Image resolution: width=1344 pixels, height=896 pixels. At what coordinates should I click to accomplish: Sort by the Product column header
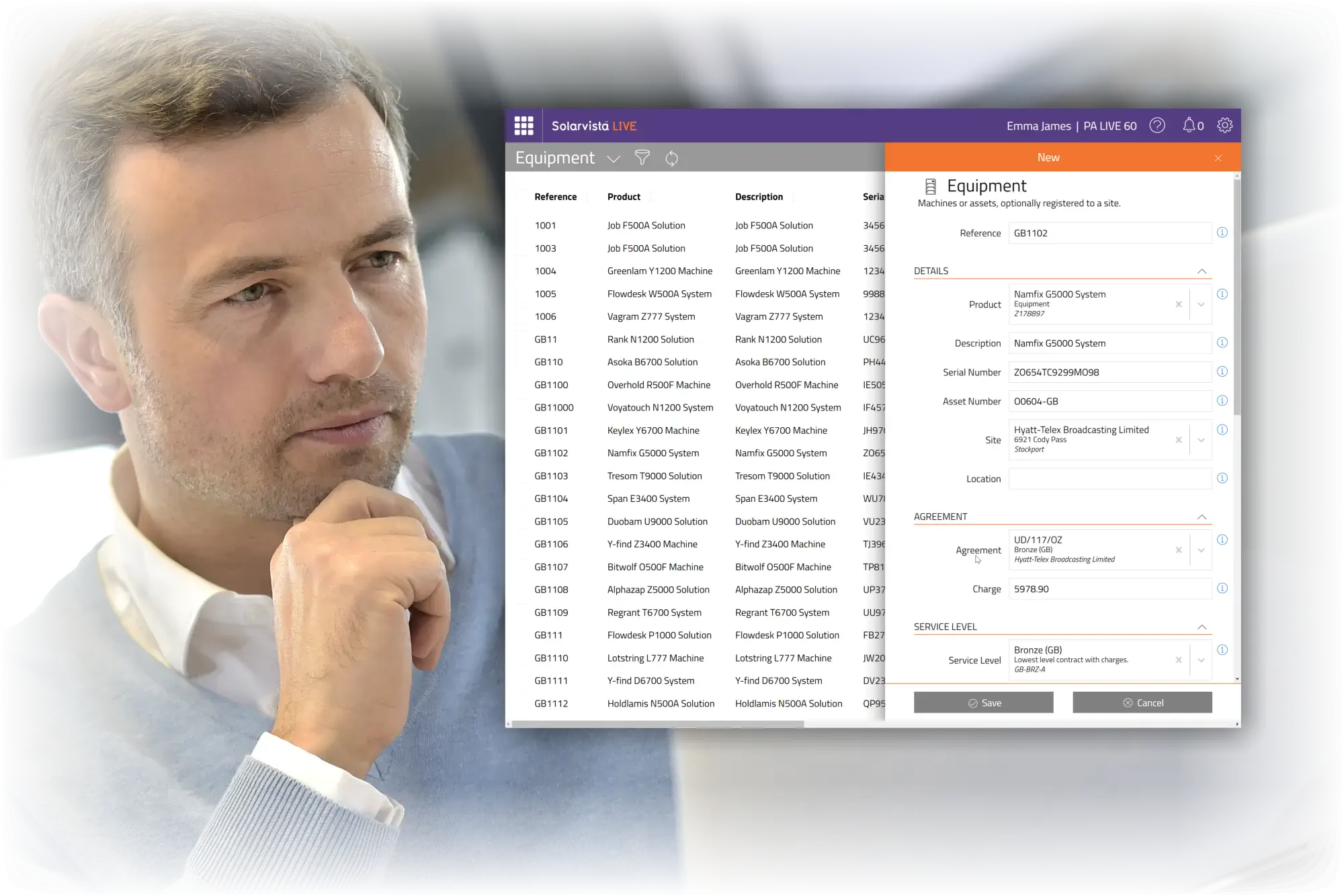pos(624,197)
